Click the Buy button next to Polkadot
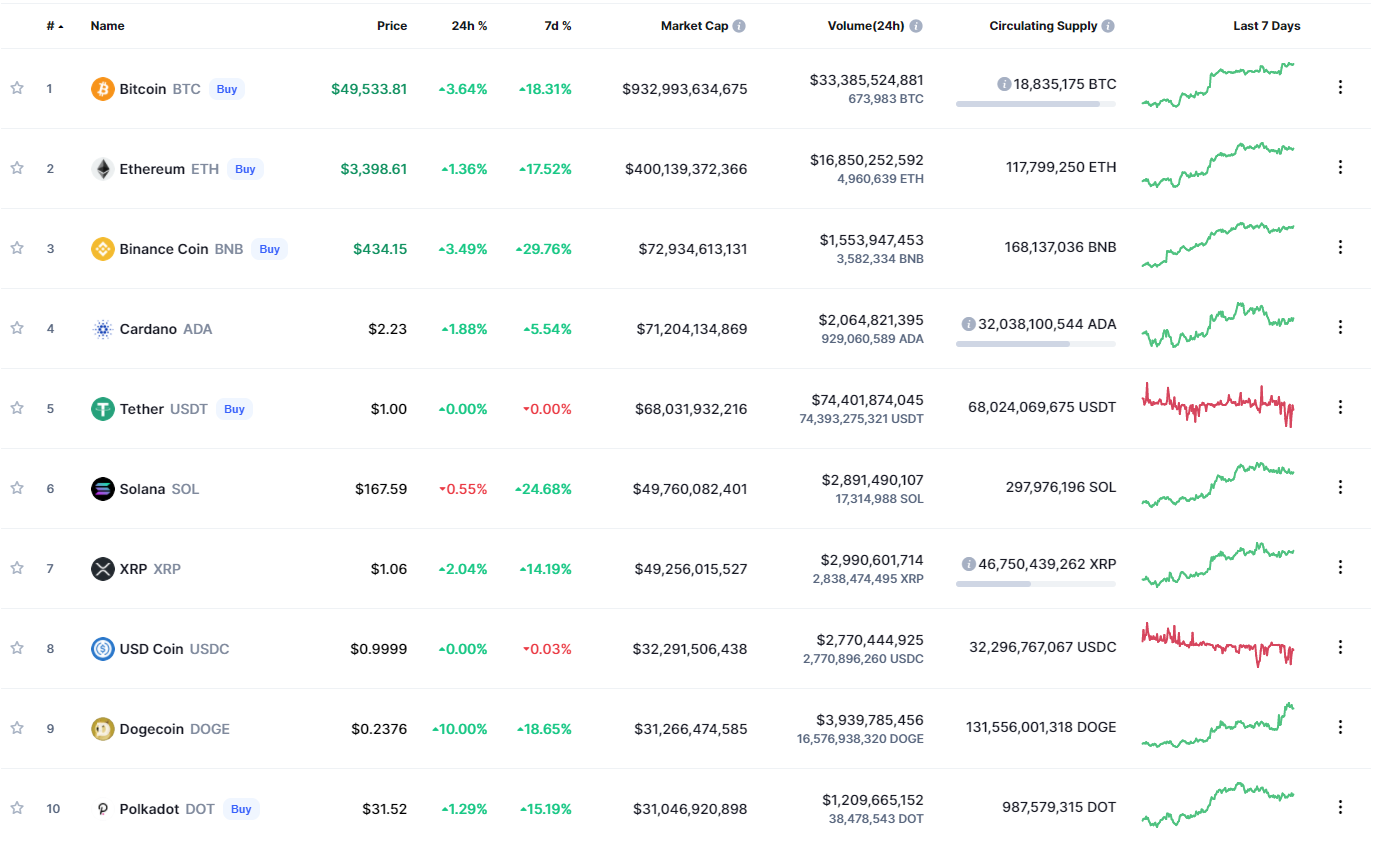This screenshot has width=1373, height=848. (x=241, y=809)
